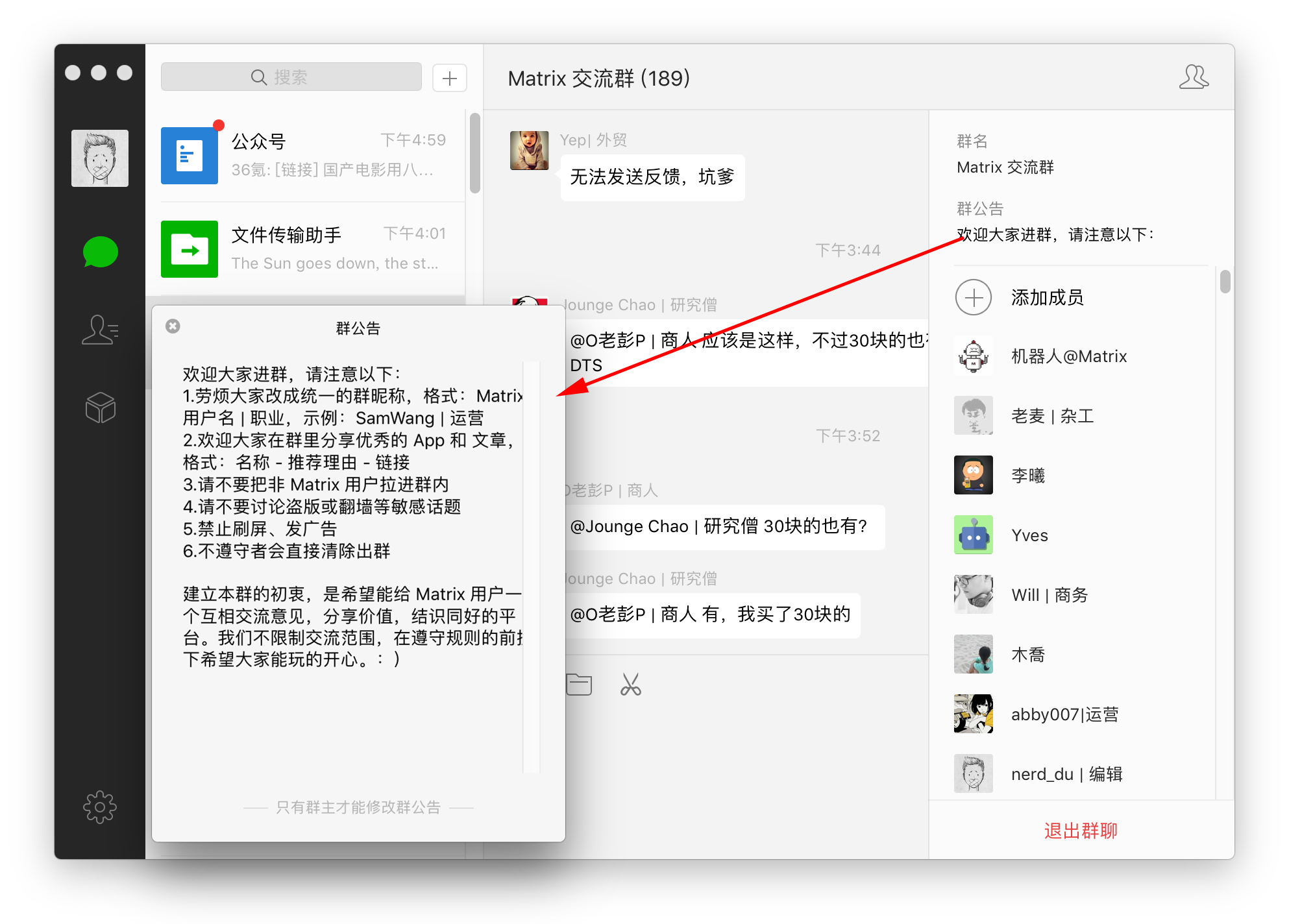The width and height of the screenshot is (1289, 924).
Task: Close the 群公告 popup
Action: [x=173, y=326]
